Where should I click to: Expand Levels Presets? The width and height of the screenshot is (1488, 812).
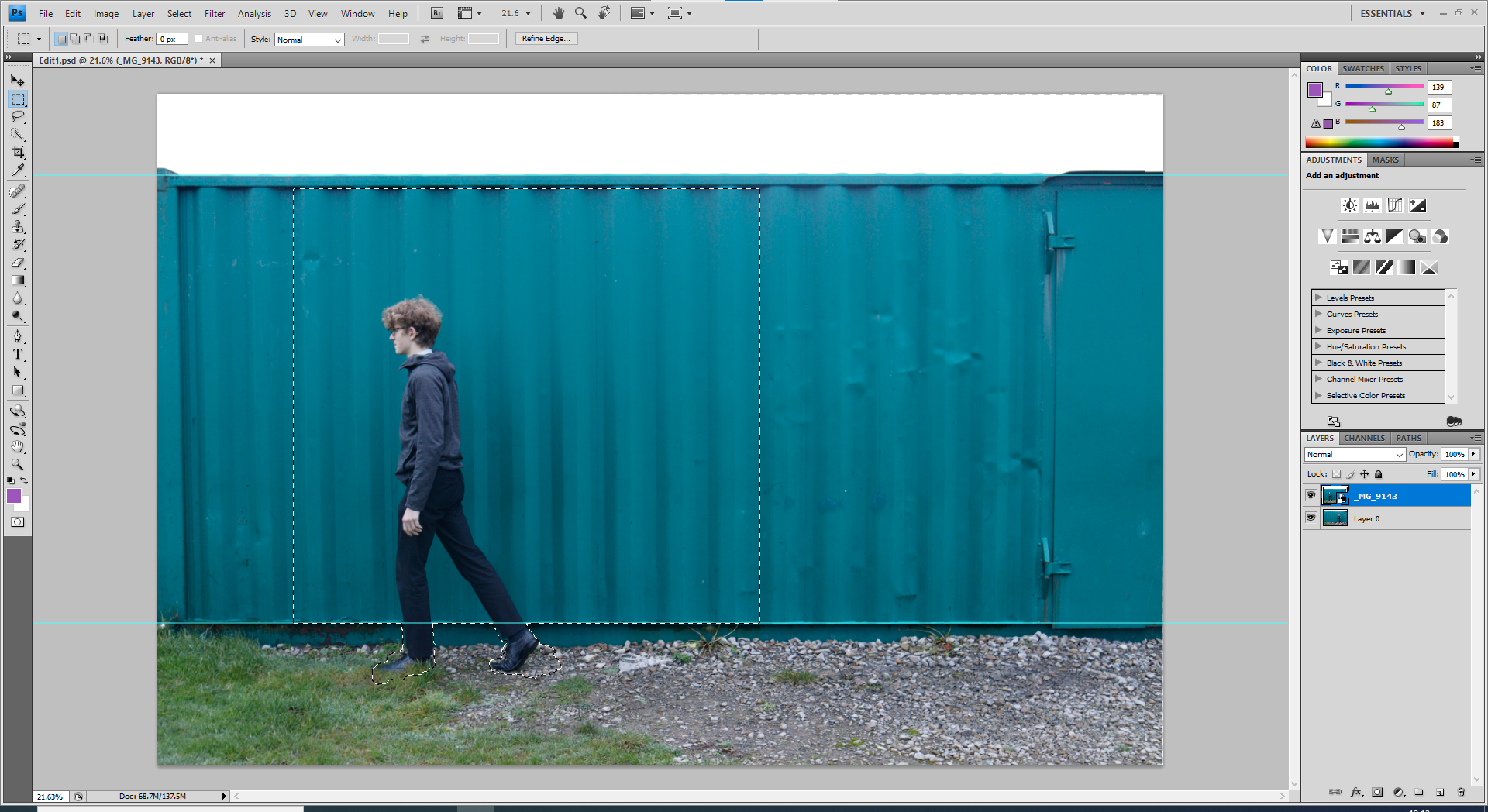(x=1318, y=298)
